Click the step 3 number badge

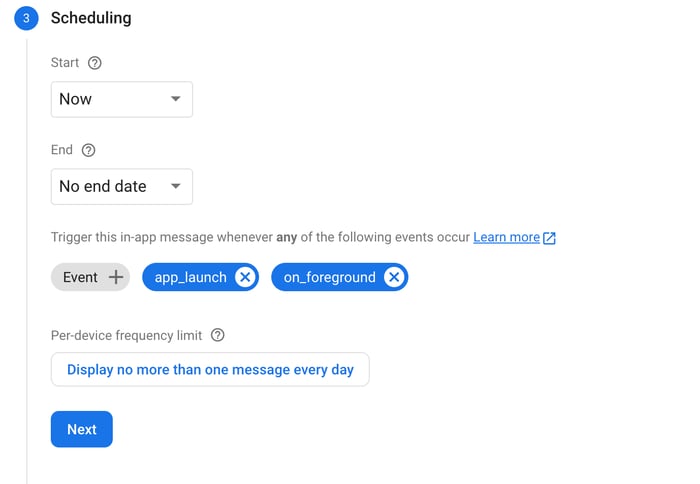coord(26,18)
